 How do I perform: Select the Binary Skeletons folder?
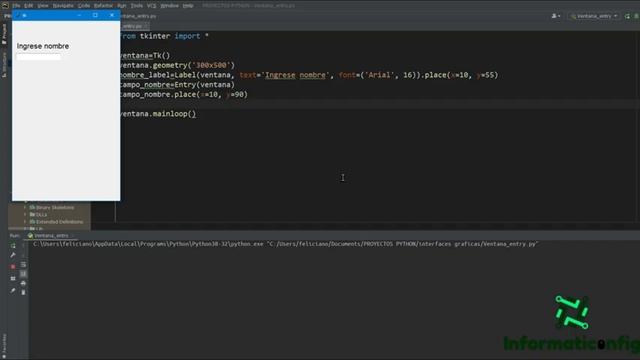52,207
